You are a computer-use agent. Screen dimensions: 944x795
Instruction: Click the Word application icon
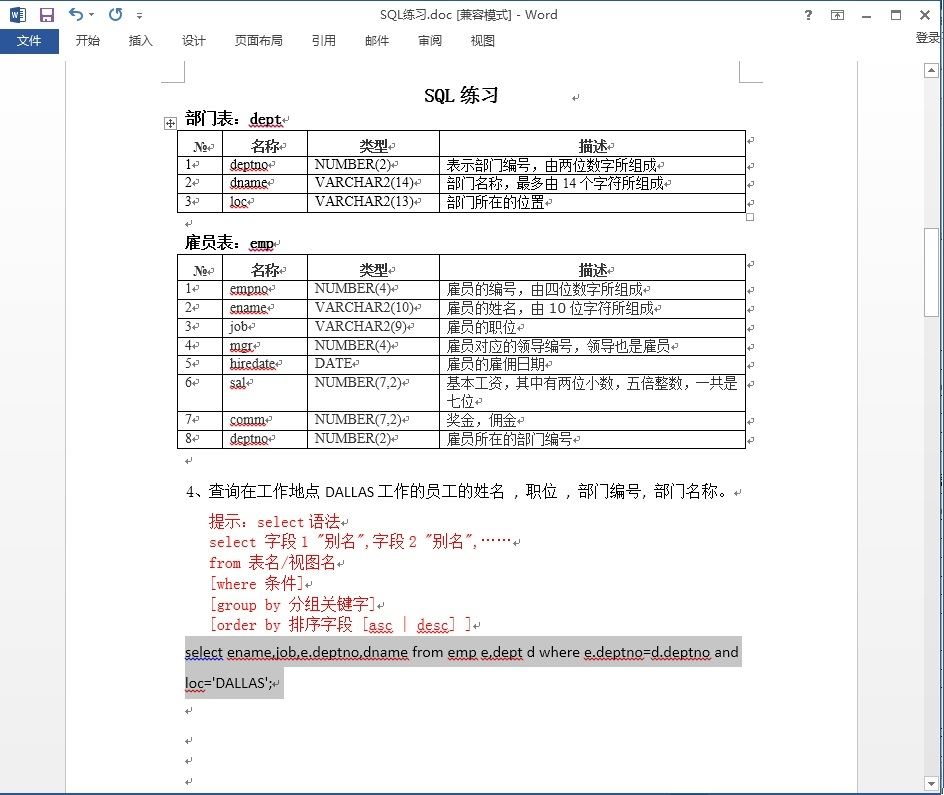18,14
